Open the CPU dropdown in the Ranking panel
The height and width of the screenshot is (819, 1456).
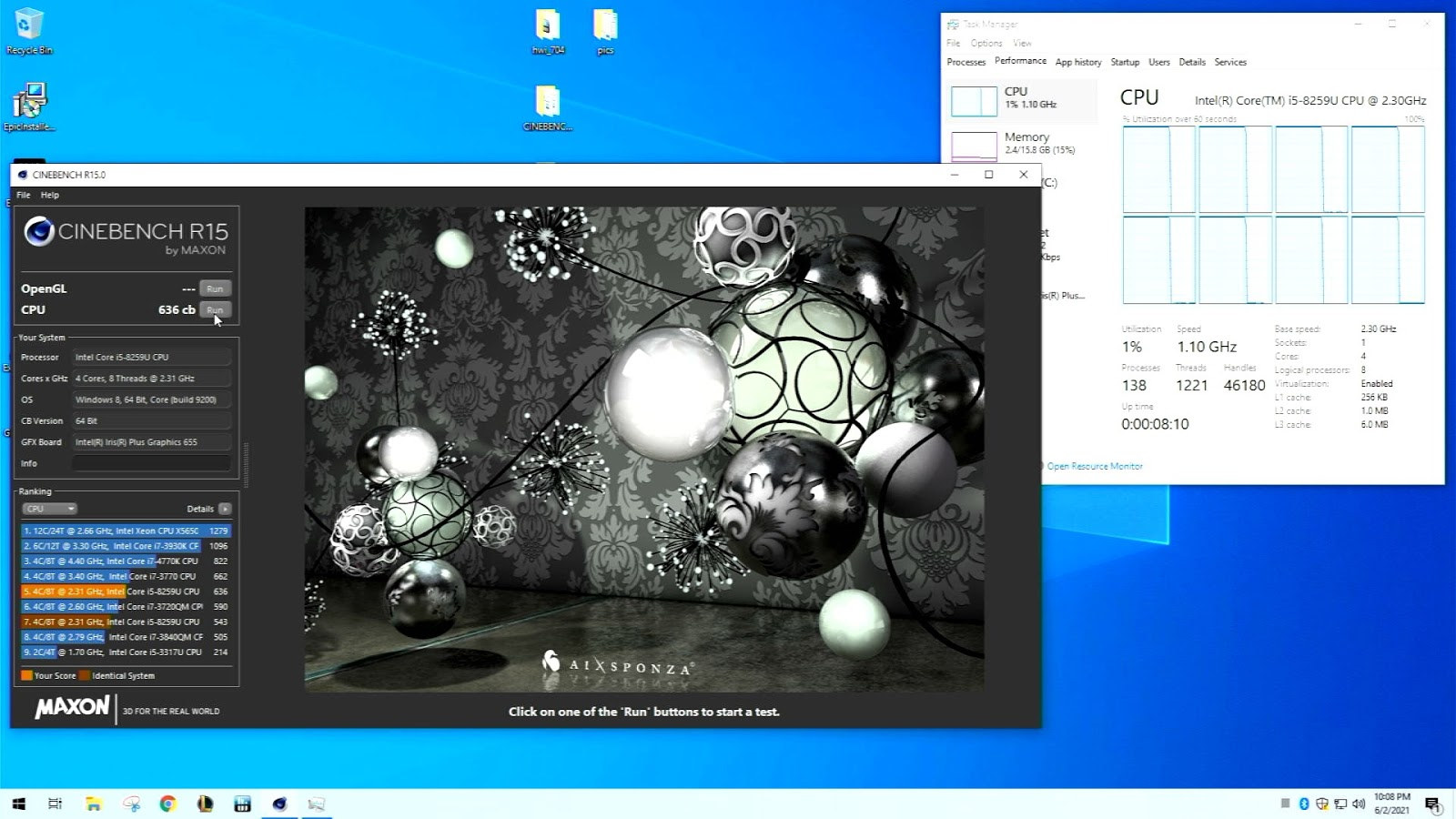coord(49,509)
